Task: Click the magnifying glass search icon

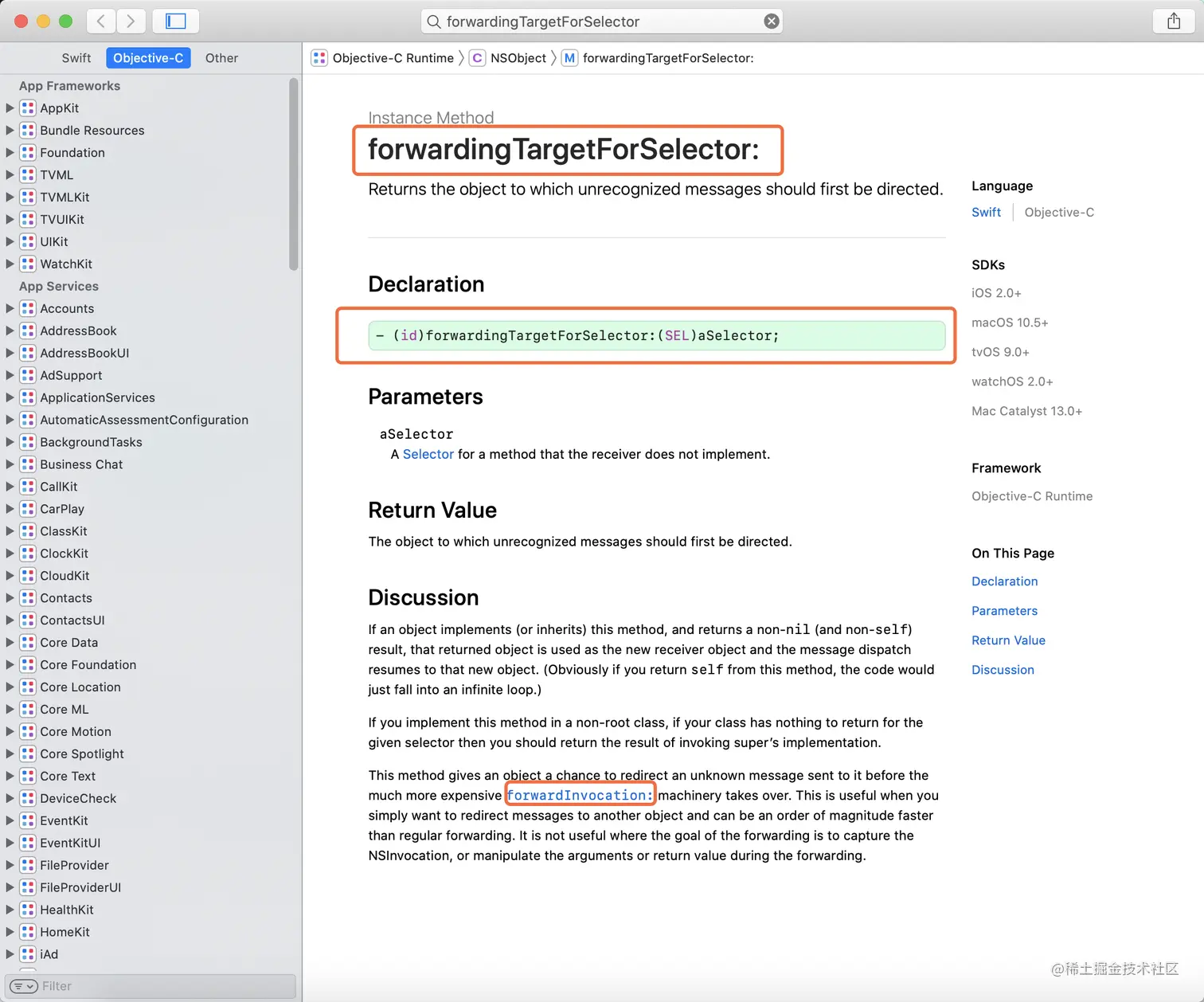Action: click(x=434, y=22)
